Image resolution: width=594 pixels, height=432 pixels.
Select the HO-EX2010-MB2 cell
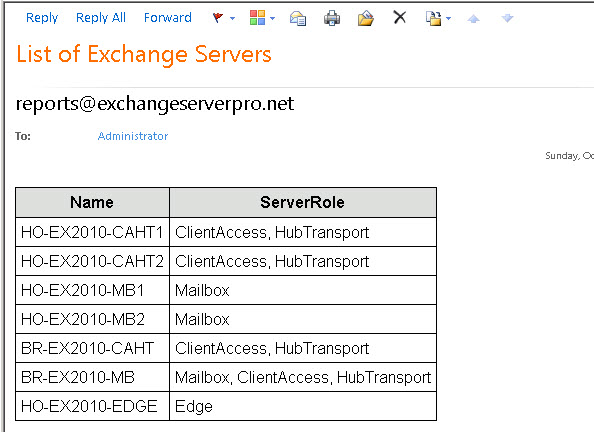pyautogui.click(x=92, y=319)
